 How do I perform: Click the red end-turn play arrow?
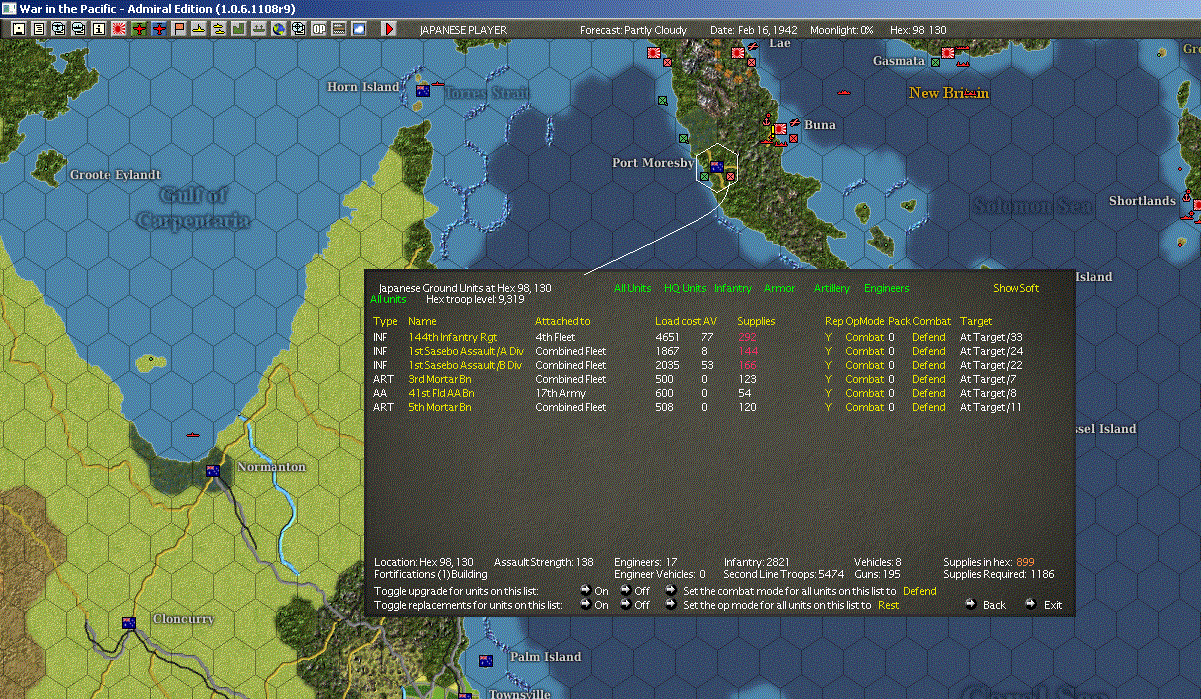point(389,29)
